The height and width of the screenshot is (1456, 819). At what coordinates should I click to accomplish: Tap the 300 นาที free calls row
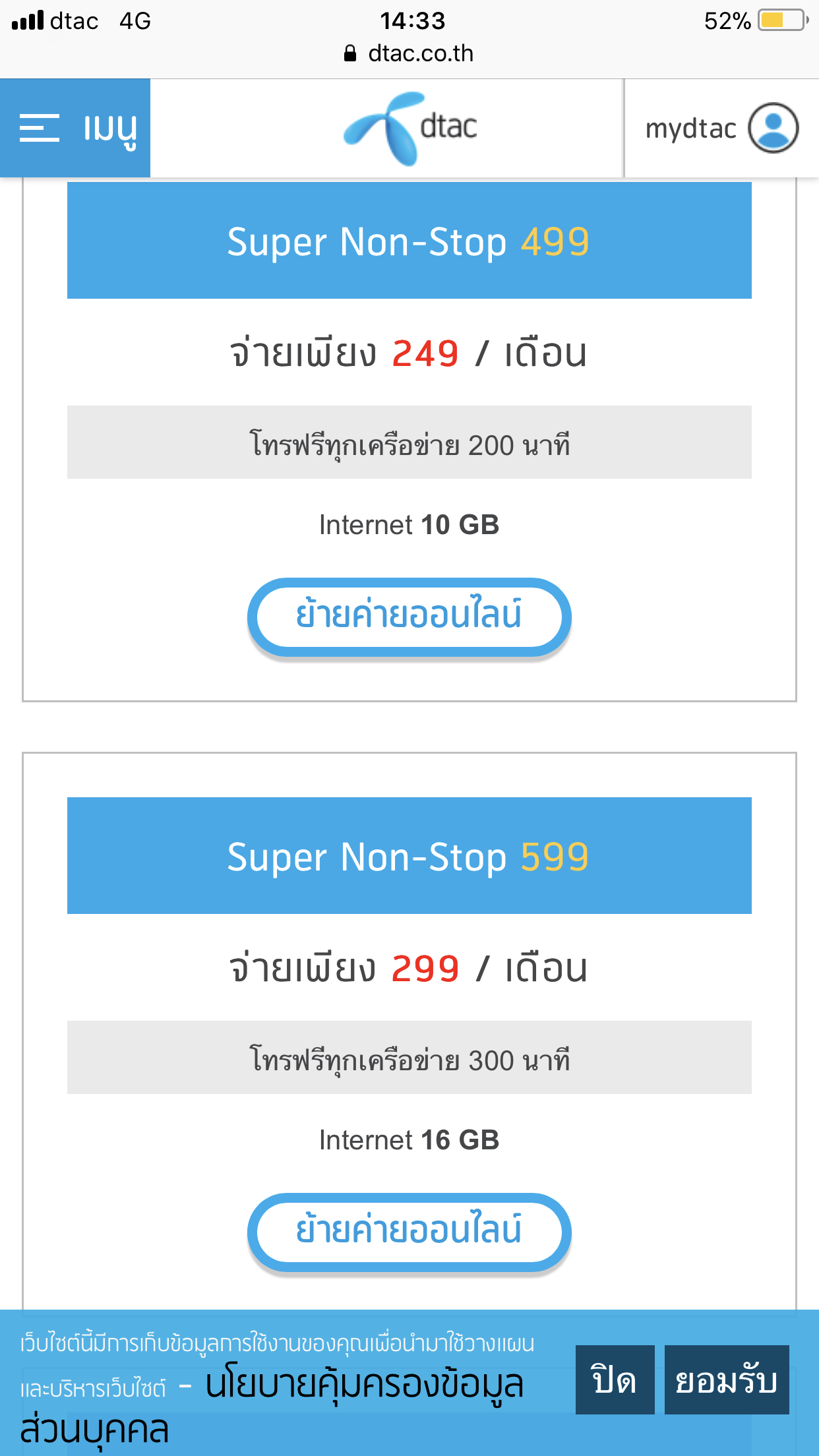409,1058
